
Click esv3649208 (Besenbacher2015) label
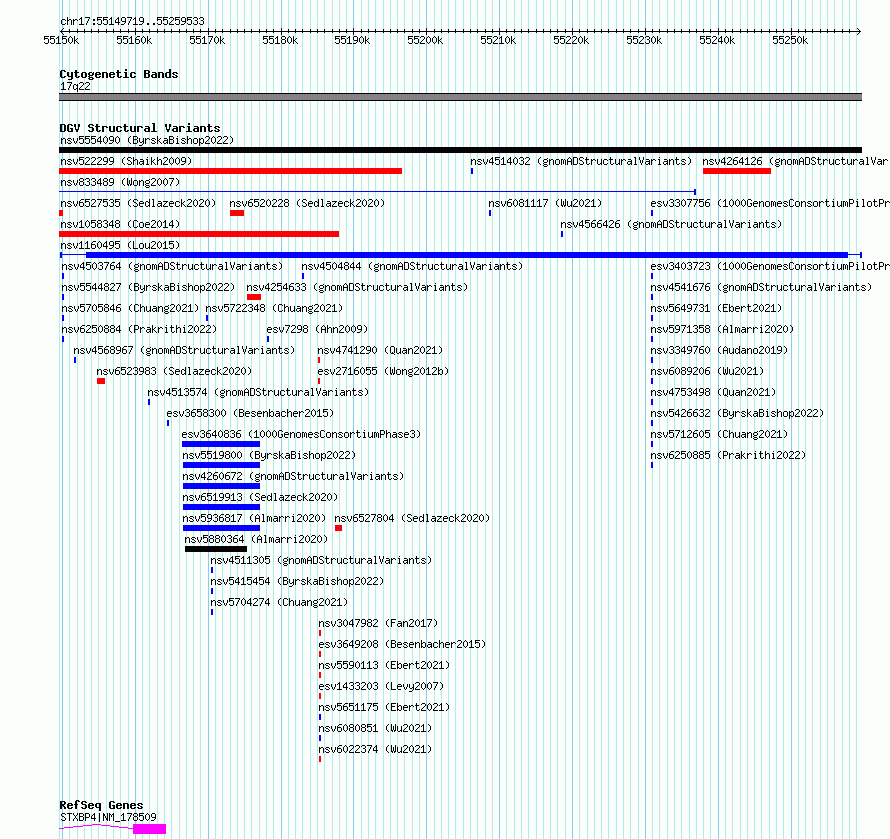(402, 644)
